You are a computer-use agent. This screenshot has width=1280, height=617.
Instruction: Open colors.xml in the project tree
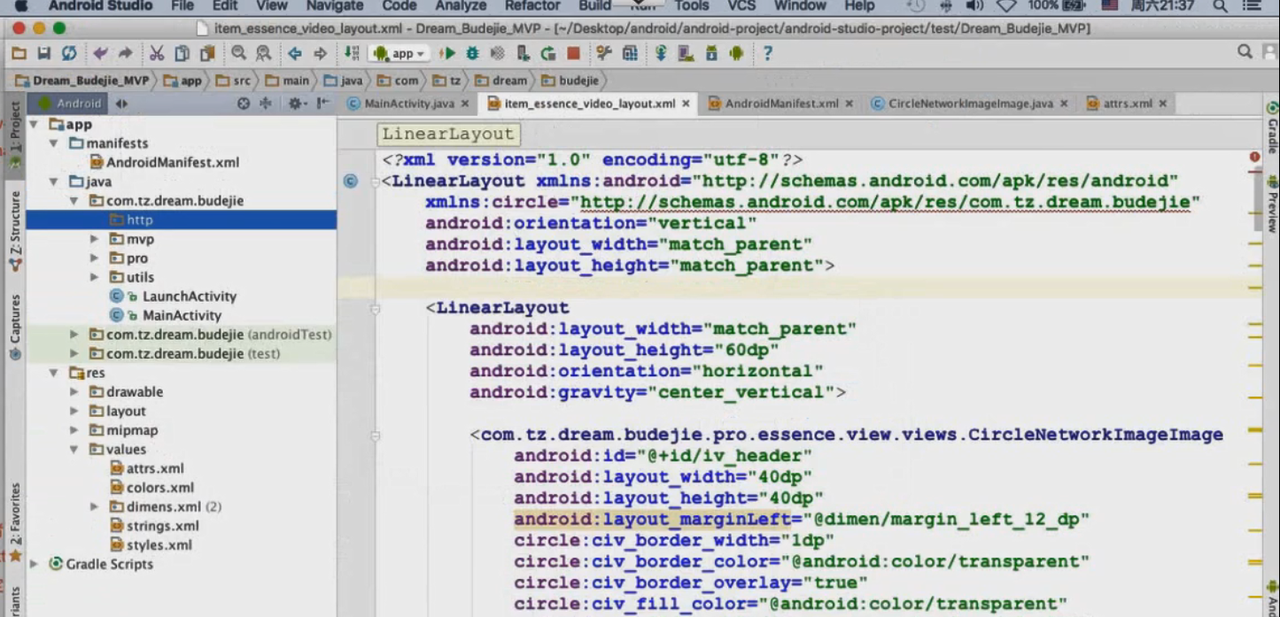point(160,487)
